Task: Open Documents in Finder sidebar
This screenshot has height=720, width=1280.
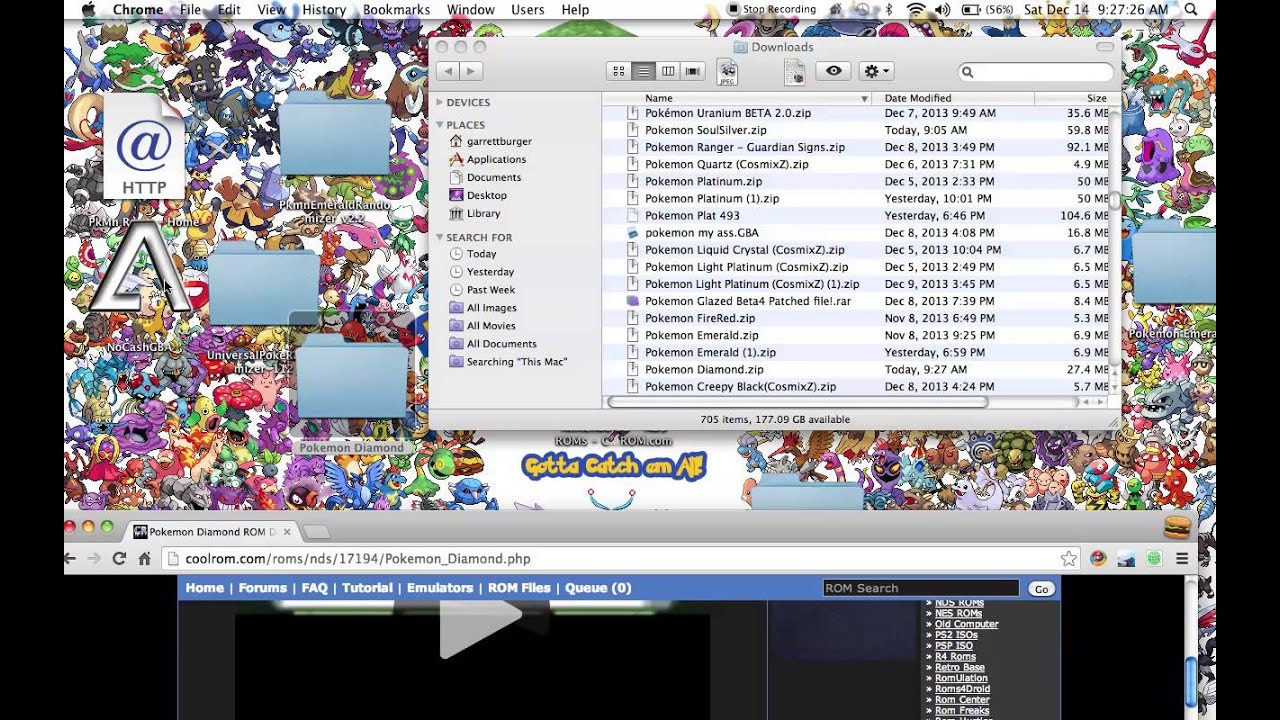Action: 485,177
